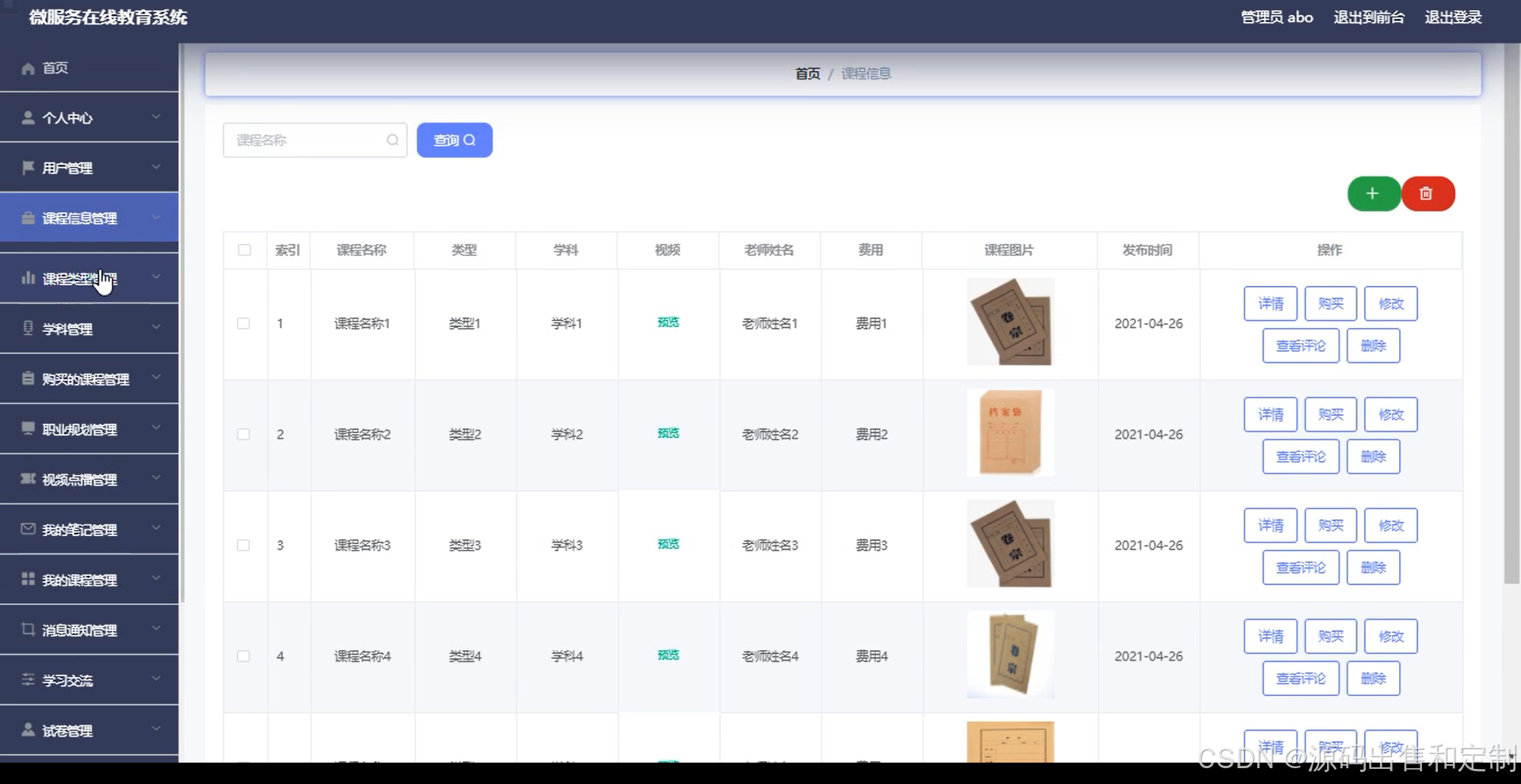Click the course image thumbnail for 课程名称2

[1010, 432]
